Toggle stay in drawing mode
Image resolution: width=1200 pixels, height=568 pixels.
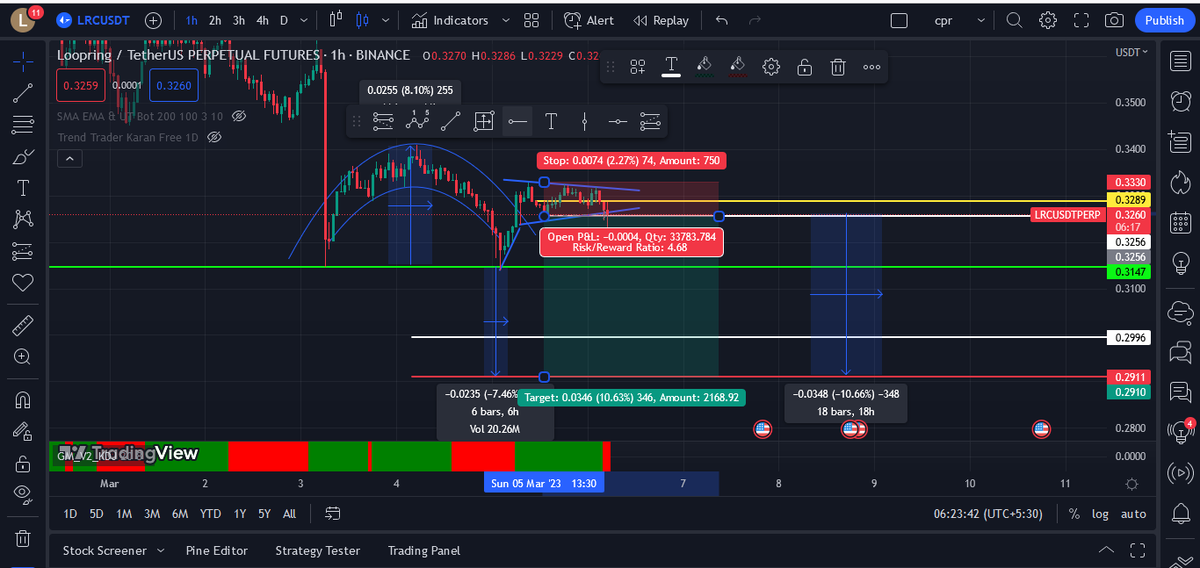(23, 432)
